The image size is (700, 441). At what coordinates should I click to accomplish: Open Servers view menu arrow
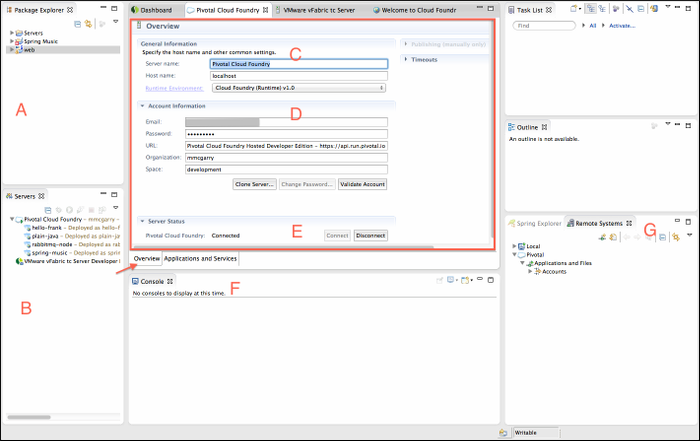(x=116, y=208)
